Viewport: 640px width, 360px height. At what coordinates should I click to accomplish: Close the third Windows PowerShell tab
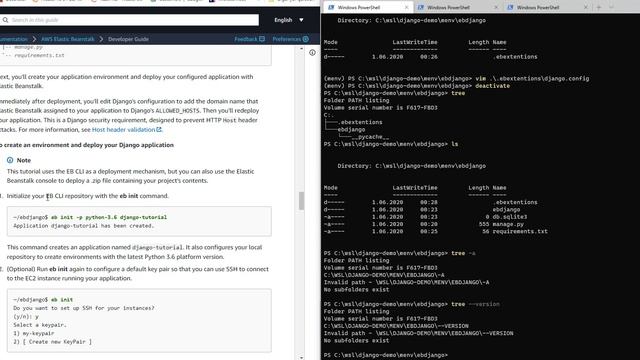[586, 7]
